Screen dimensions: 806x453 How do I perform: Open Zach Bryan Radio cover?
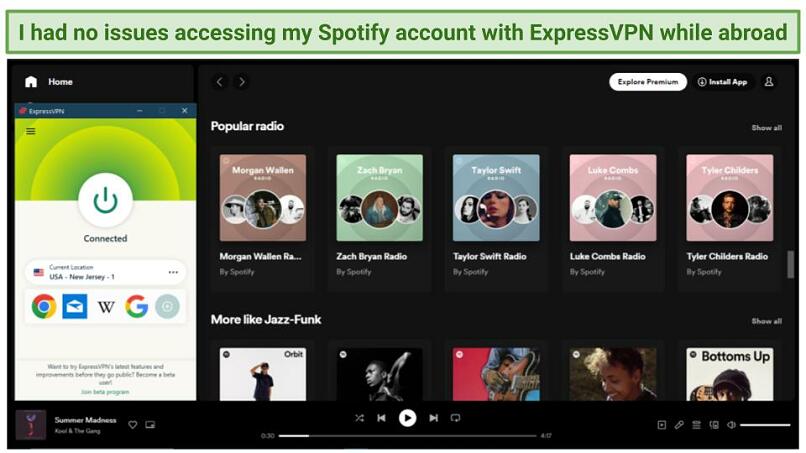point(379,198)
